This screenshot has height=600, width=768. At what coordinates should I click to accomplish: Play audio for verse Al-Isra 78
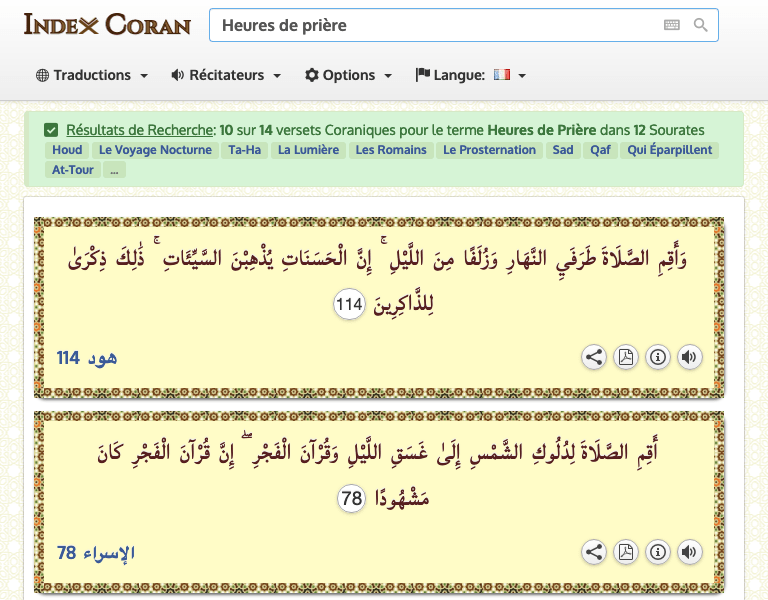(688, 551)
